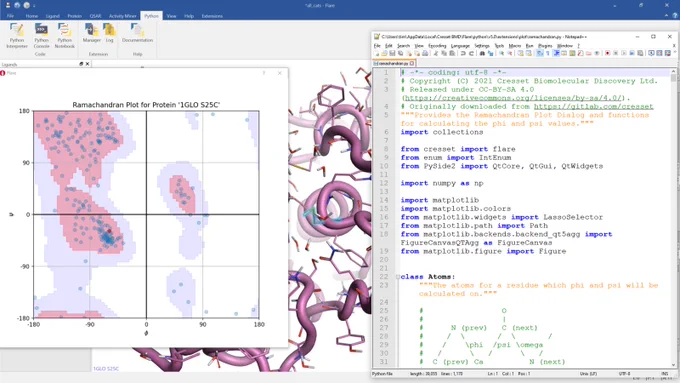Collapse the class Atoms fold marker
The image size is (680, 383).
click(398, 277)
